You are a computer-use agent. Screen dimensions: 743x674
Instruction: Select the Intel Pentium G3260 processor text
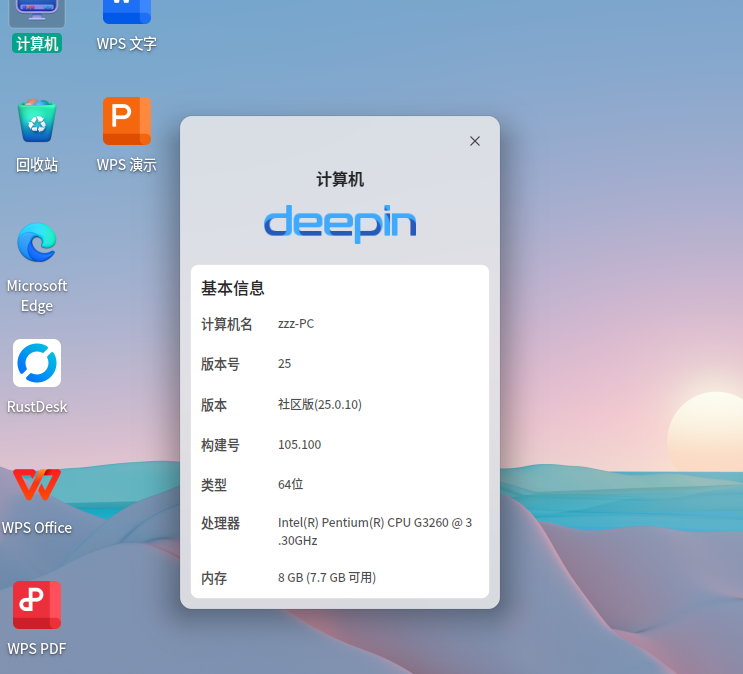375,531
